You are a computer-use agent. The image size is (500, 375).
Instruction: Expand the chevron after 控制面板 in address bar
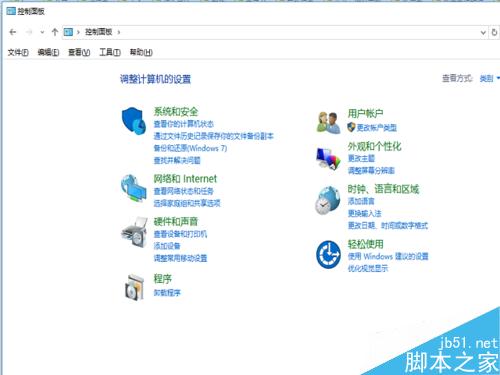(119, 32)
